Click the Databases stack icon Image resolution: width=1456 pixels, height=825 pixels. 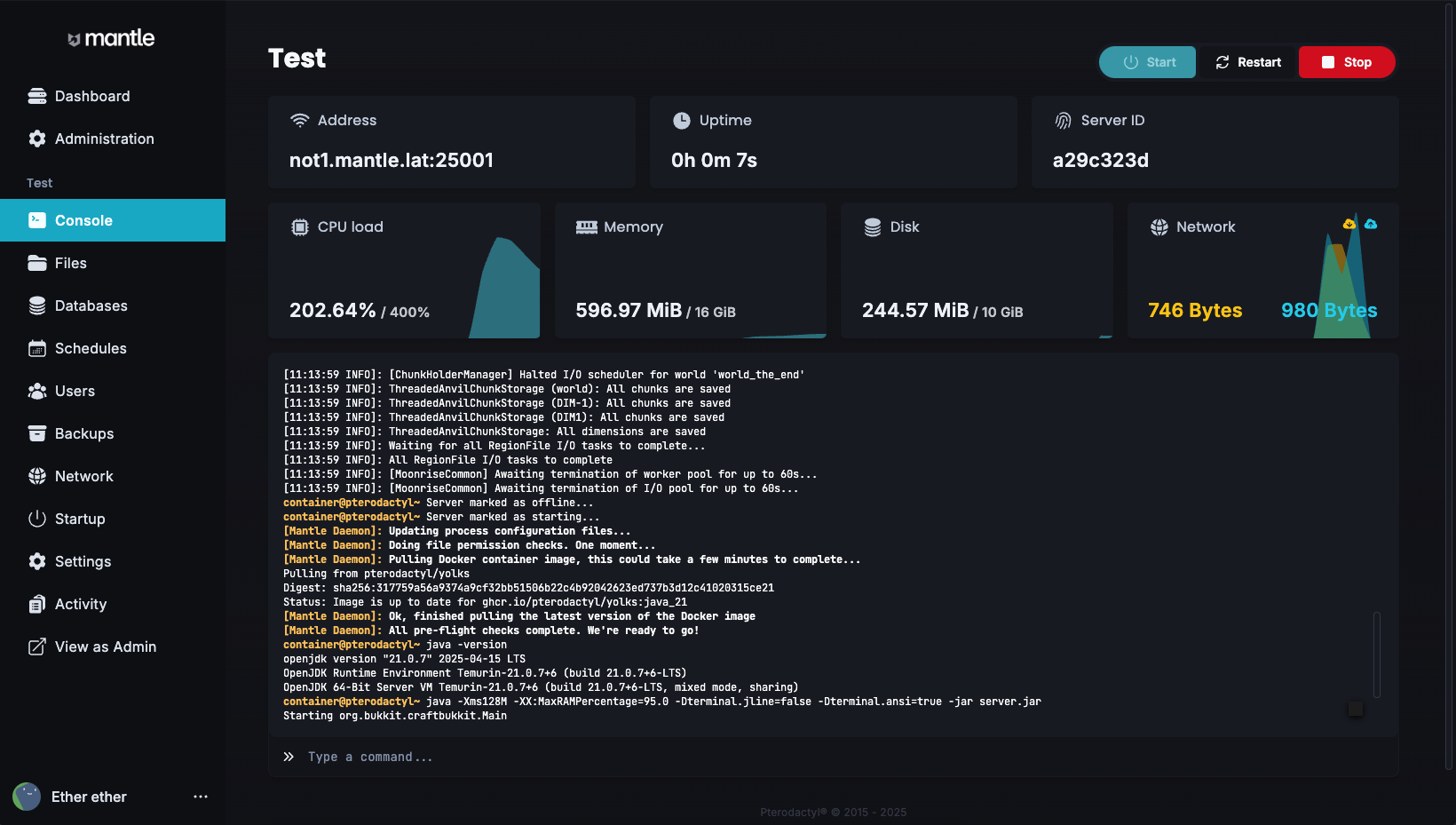(x=37, y=305)
